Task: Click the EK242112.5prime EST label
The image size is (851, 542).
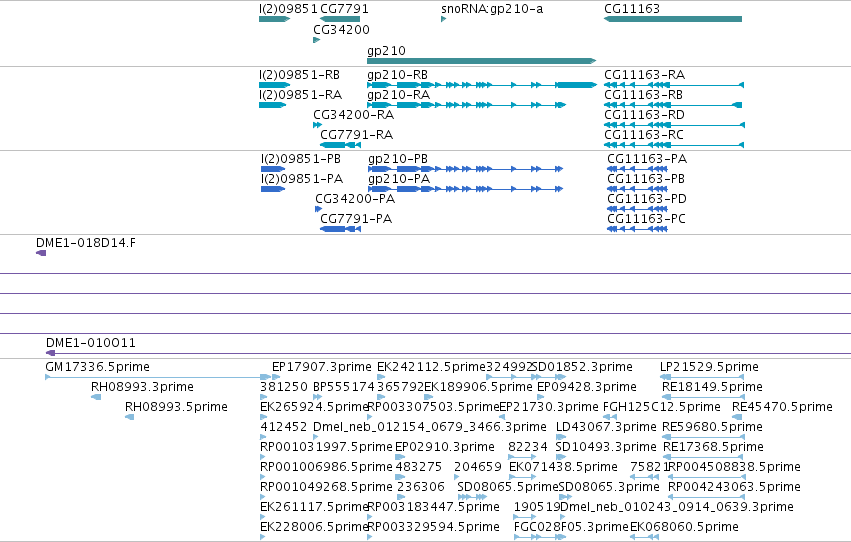Action: click(431, 367)
